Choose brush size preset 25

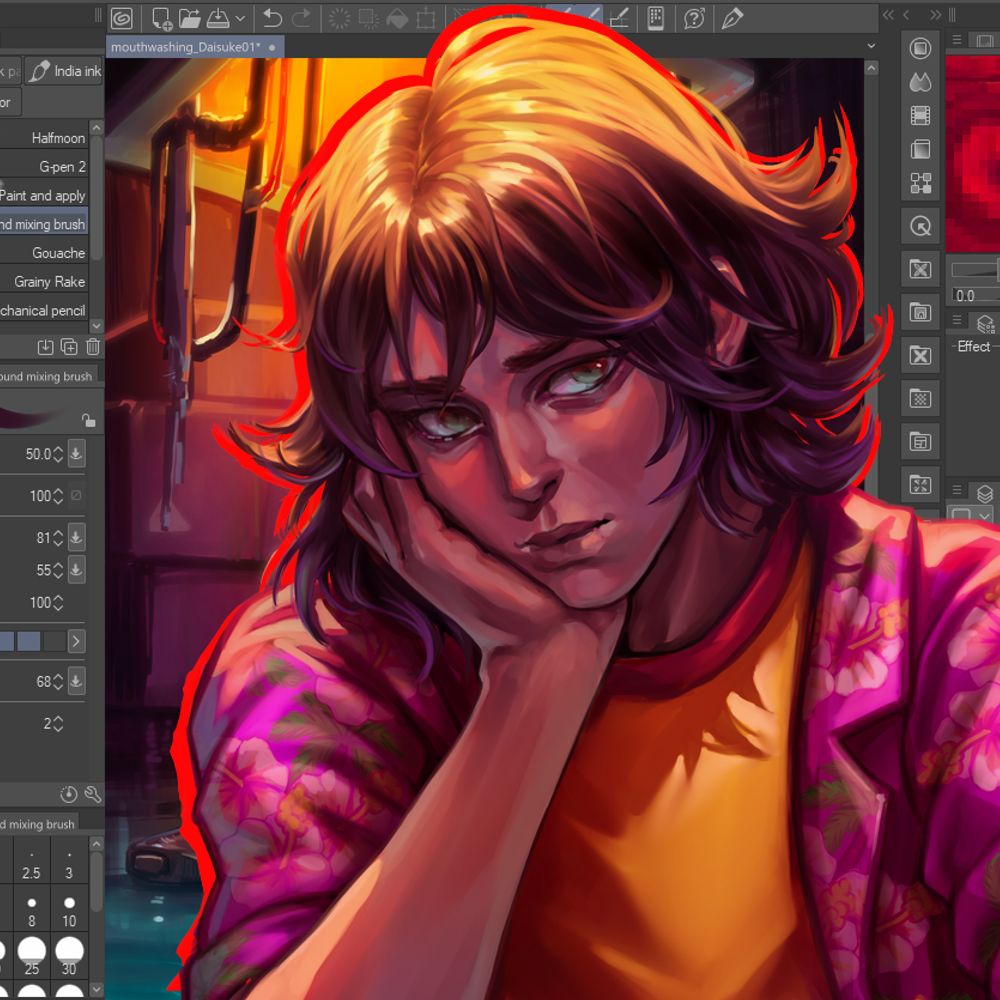click(x=31, y=957)
